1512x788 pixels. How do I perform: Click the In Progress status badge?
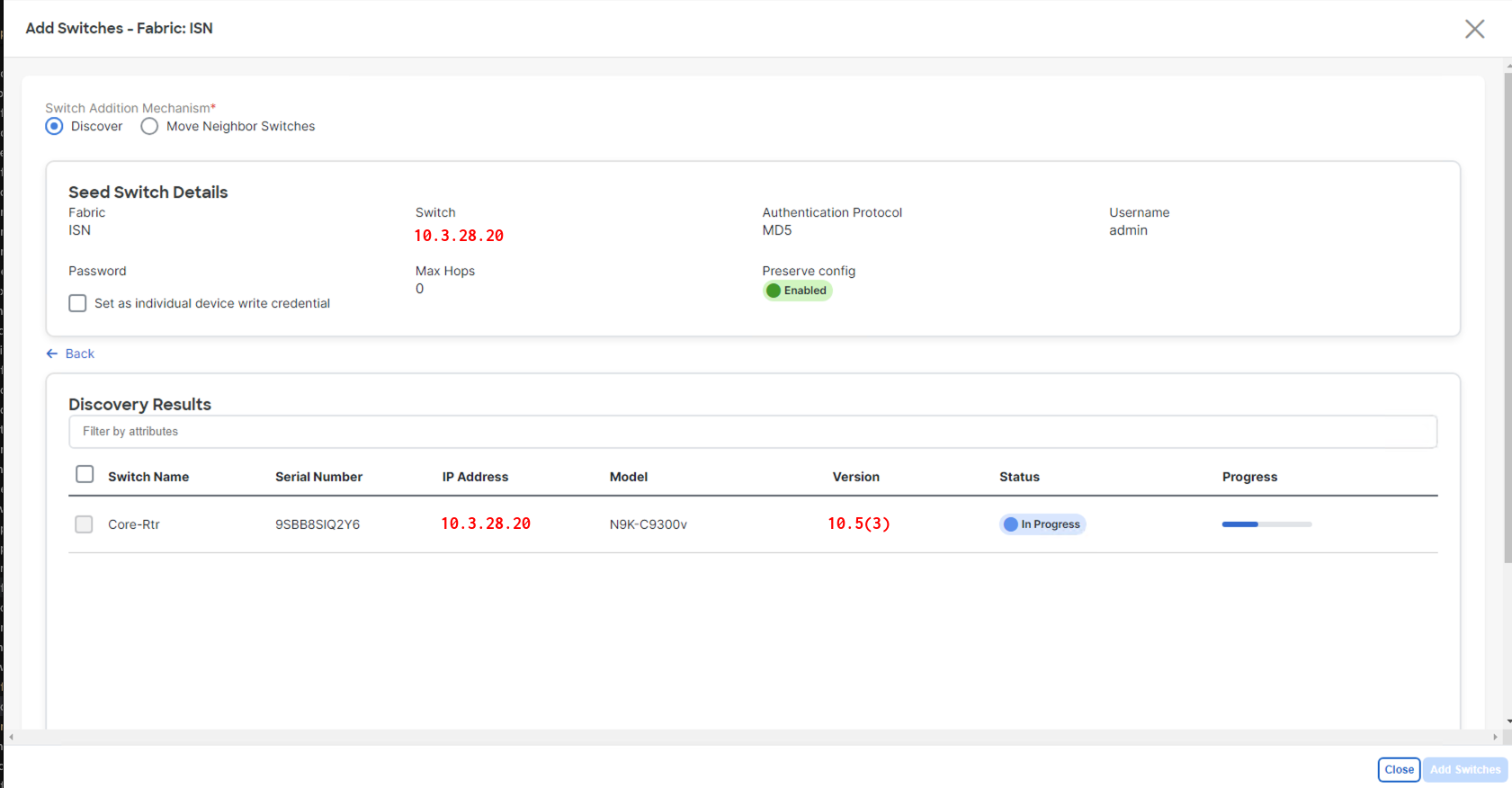click(1042, 524)
